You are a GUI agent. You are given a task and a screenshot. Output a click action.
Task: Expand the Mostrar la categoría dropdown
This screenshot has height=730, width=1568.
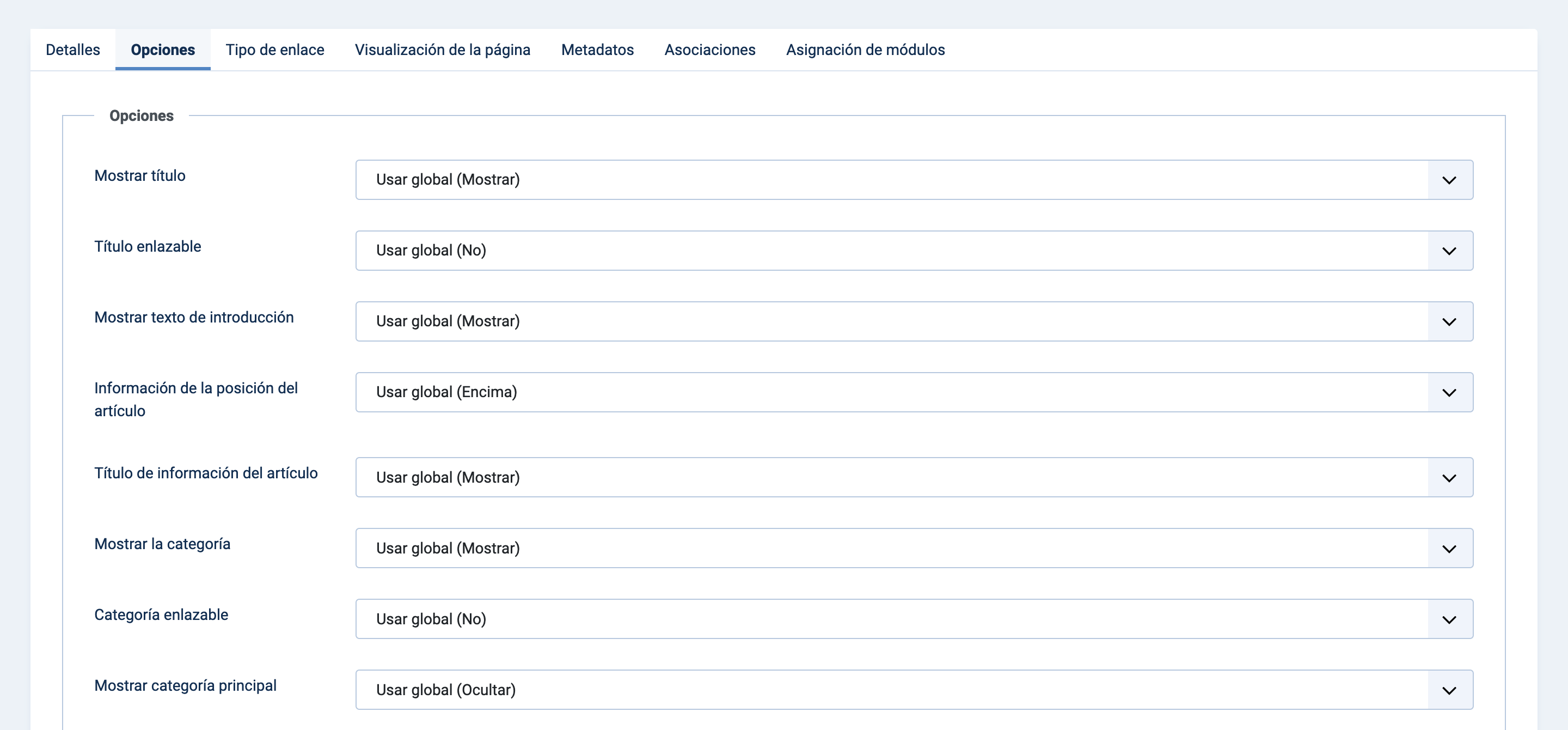(x=914, y=548)
